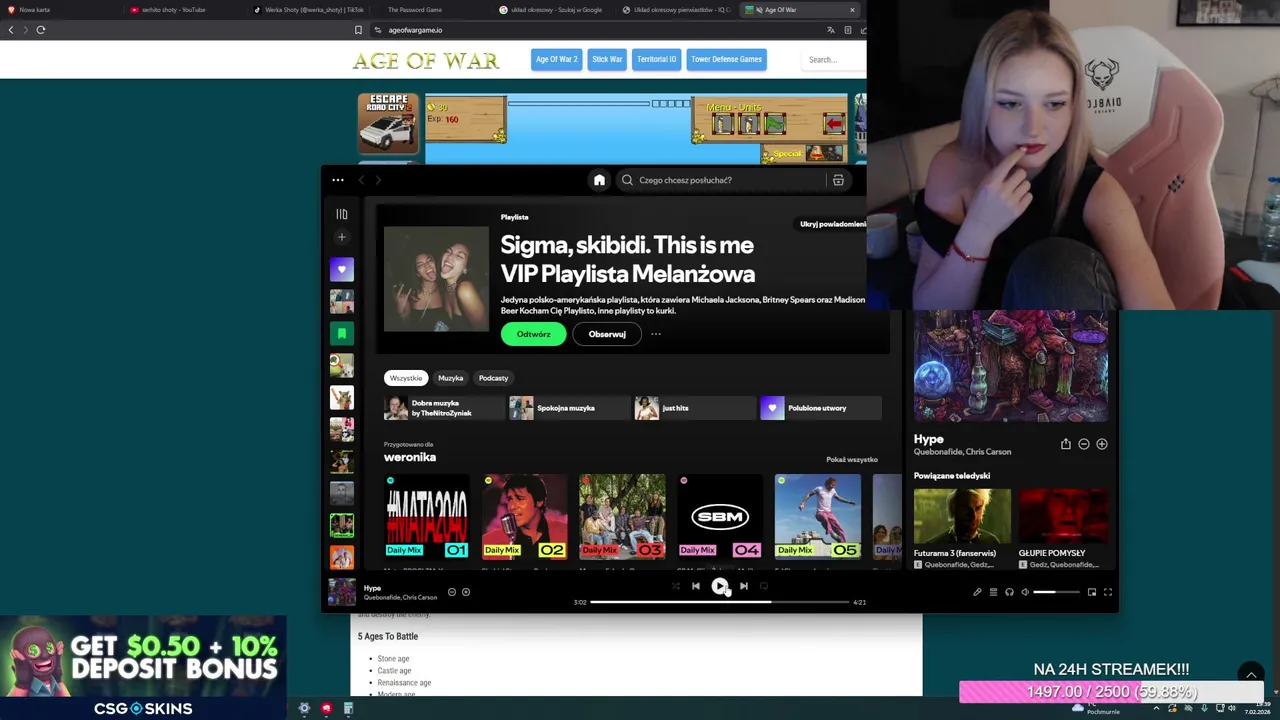
Task: Open GŁUPIE POMYSŁY related video
Action: point(1063,528)
